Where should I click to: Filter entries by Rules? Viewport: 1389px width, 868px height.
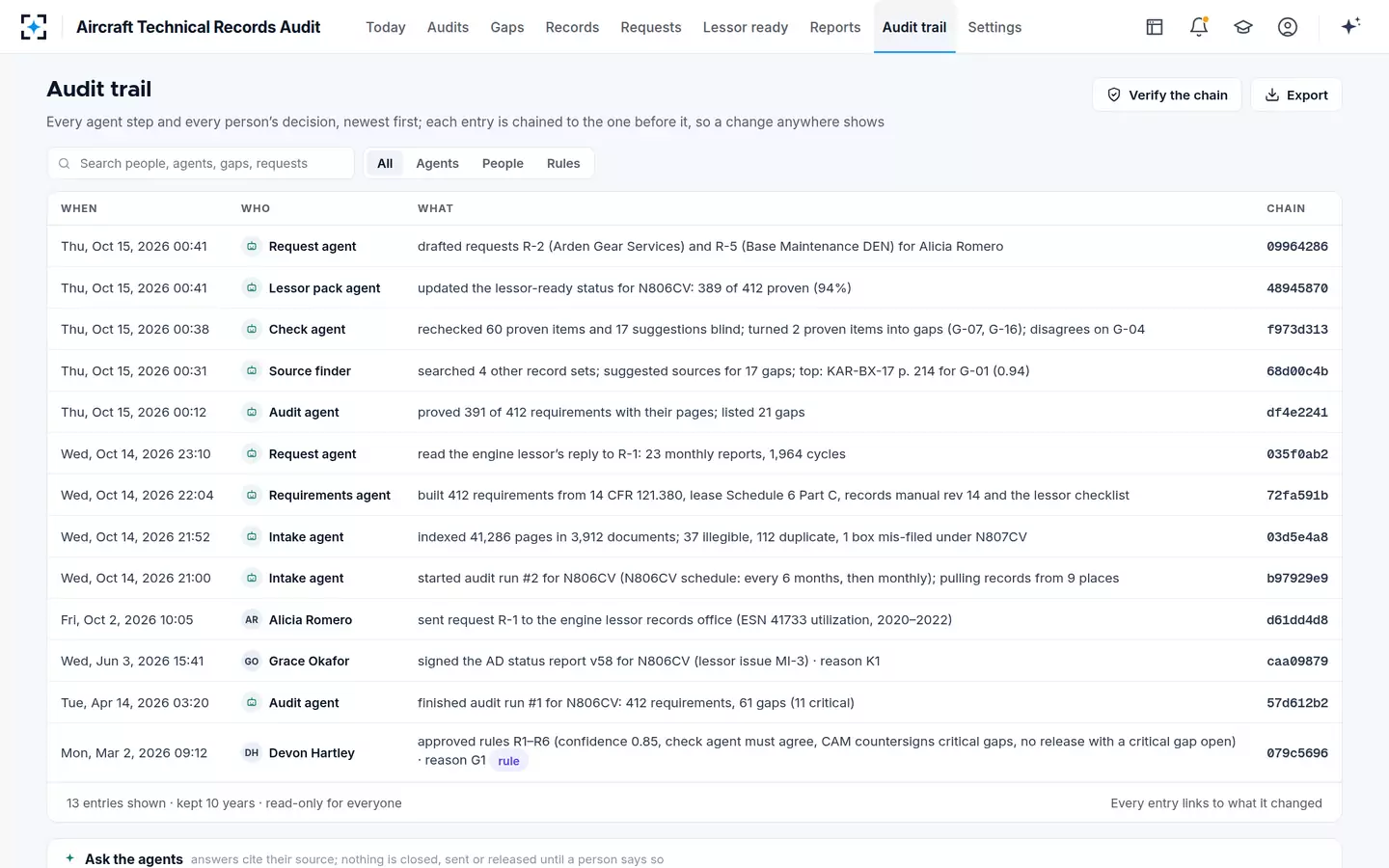coord(563,164)
